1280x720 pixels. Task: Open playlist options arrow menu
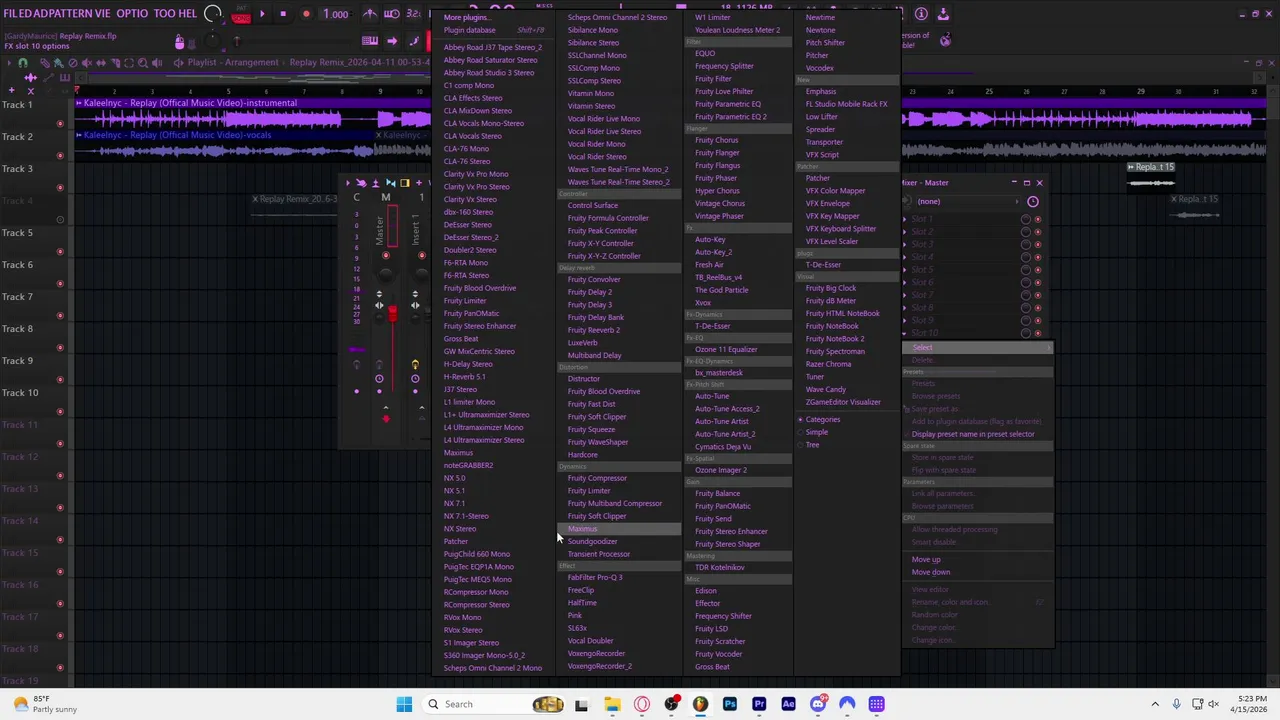(10, 62)
